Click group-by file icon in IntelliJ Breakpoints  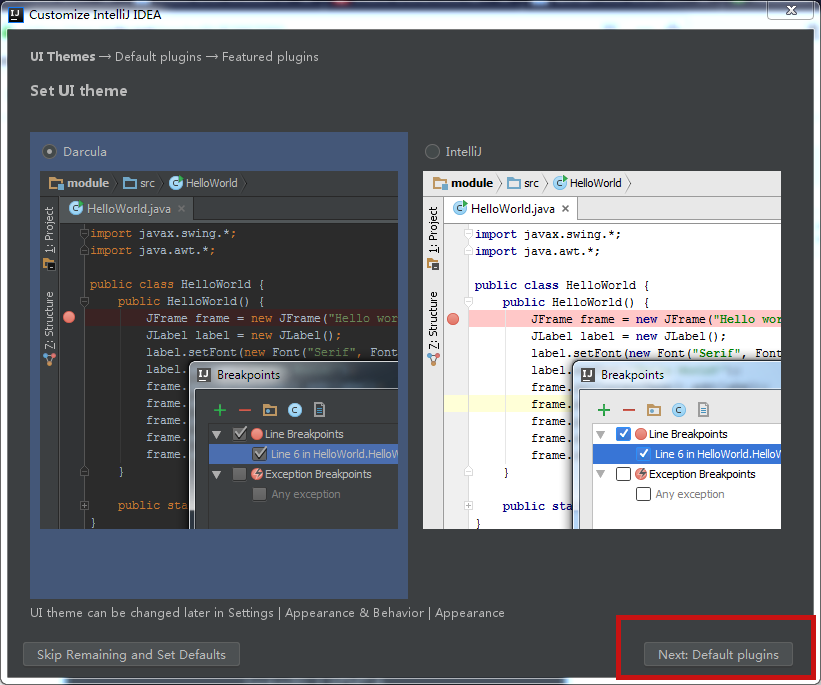pyautogui.click(x=704, y=410)
